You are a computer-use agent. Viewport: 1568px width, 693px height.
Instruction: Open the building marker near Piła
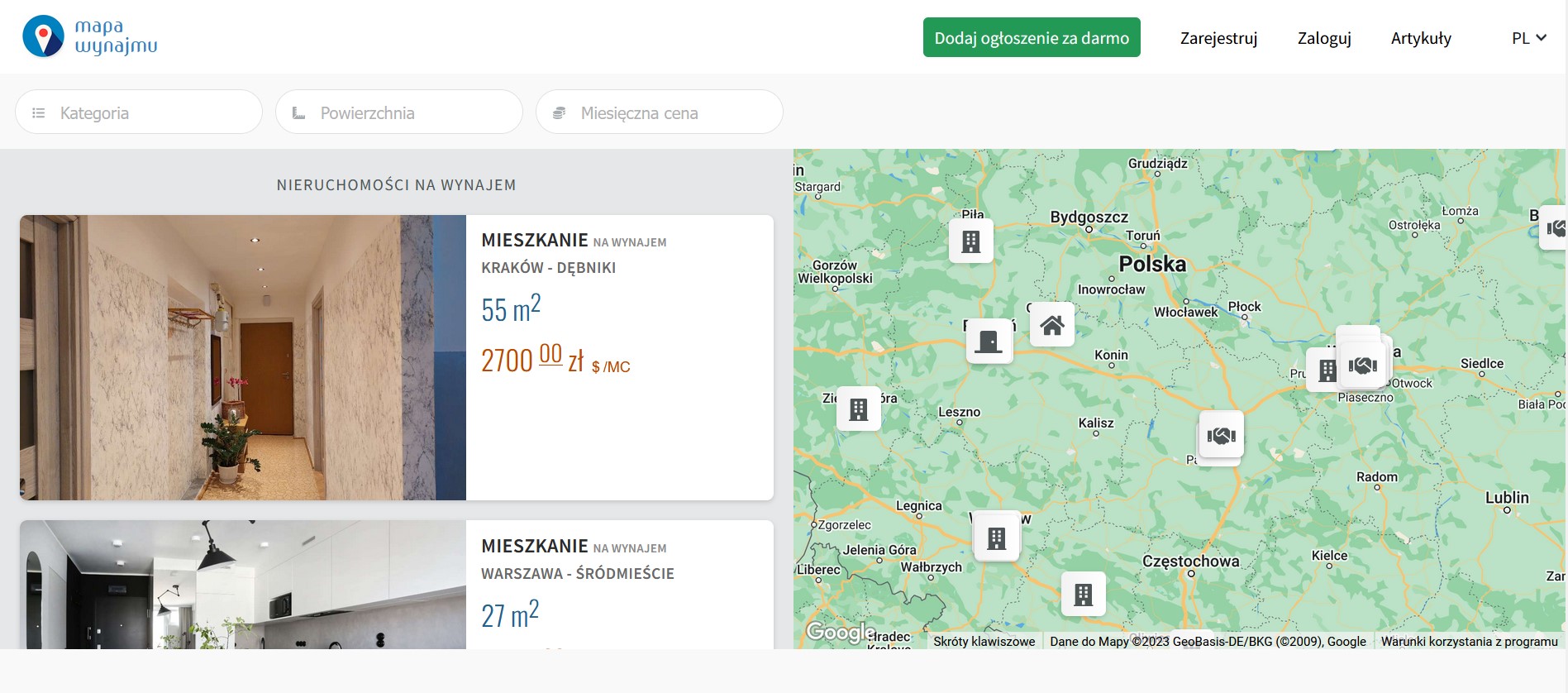pos(971,241)
